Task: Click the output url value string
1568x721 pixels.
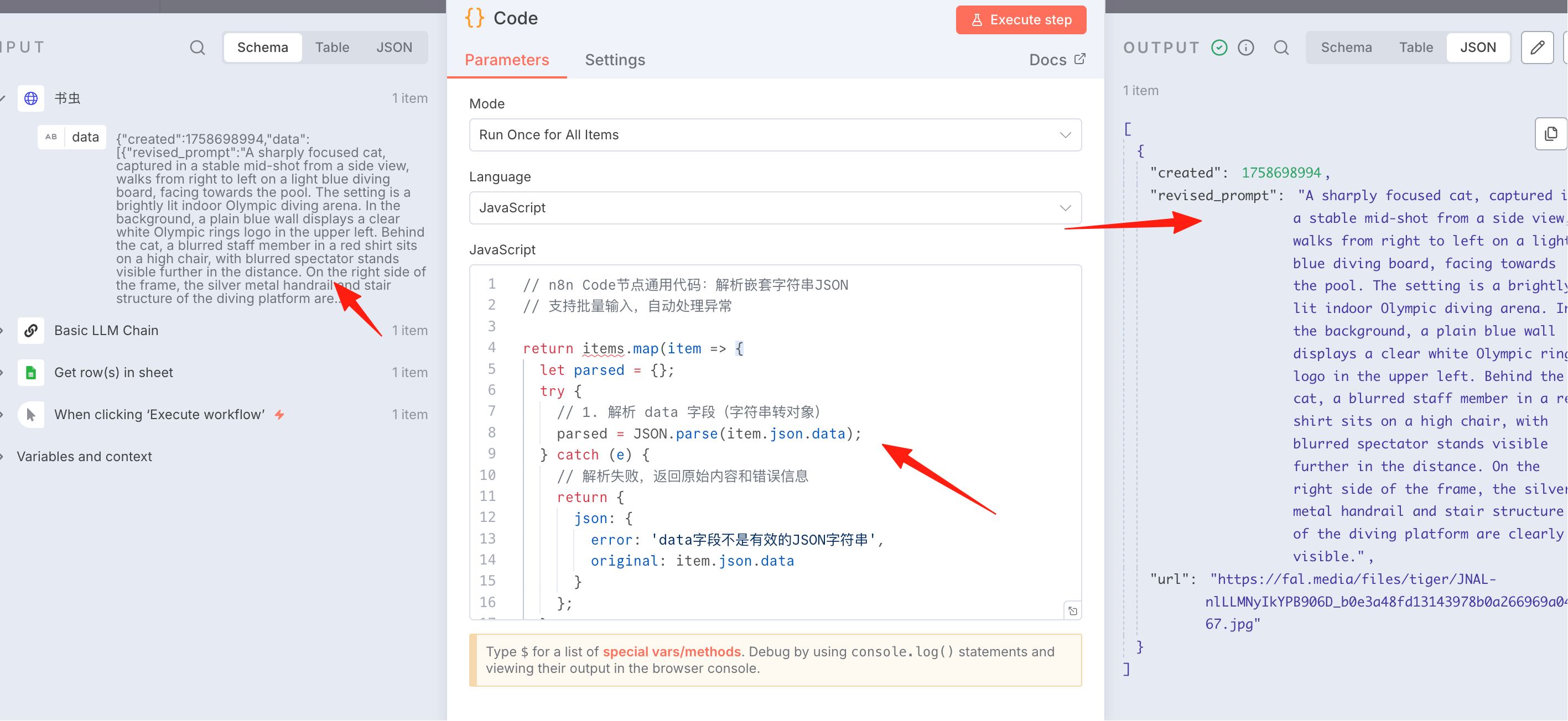Action: click(x=1388, y=601)
